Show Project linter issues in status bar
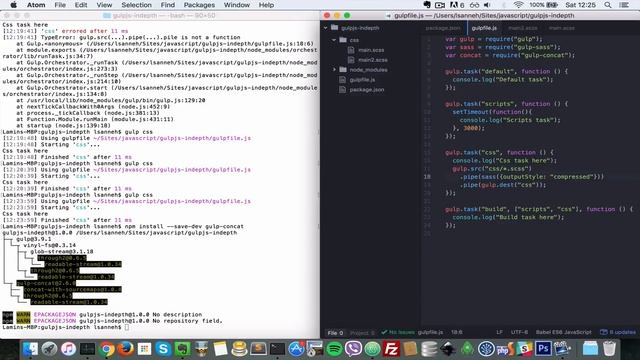The height and width of the screenshot is (360, 640). 362,333
